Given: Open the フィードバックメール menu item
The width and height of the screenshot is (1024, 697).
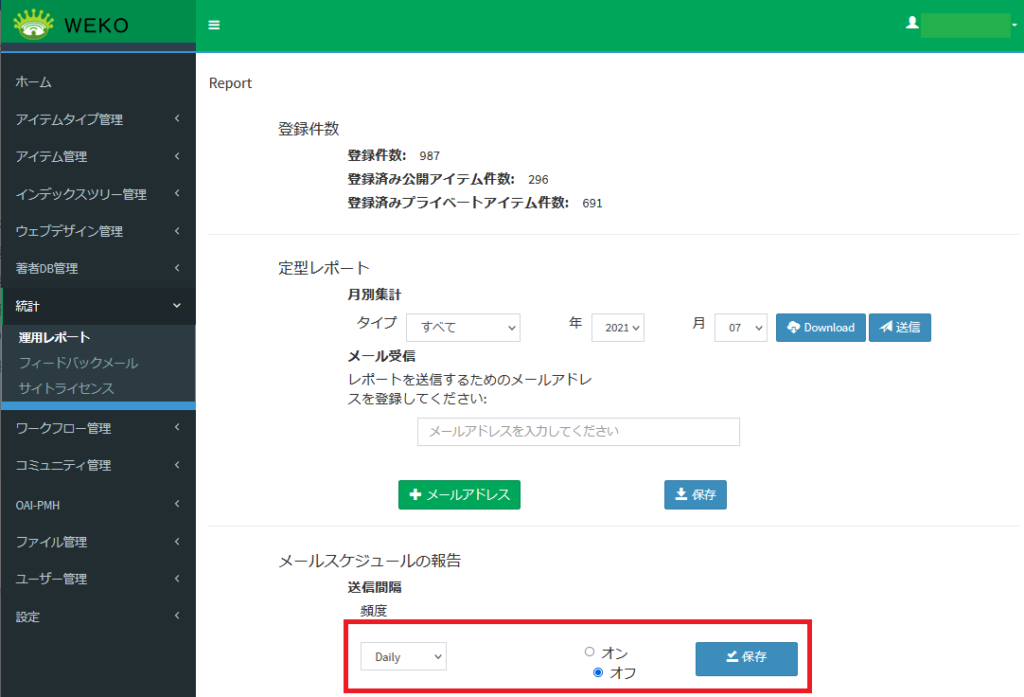Looking at the screenshot, I should click(x=78, y=363).
